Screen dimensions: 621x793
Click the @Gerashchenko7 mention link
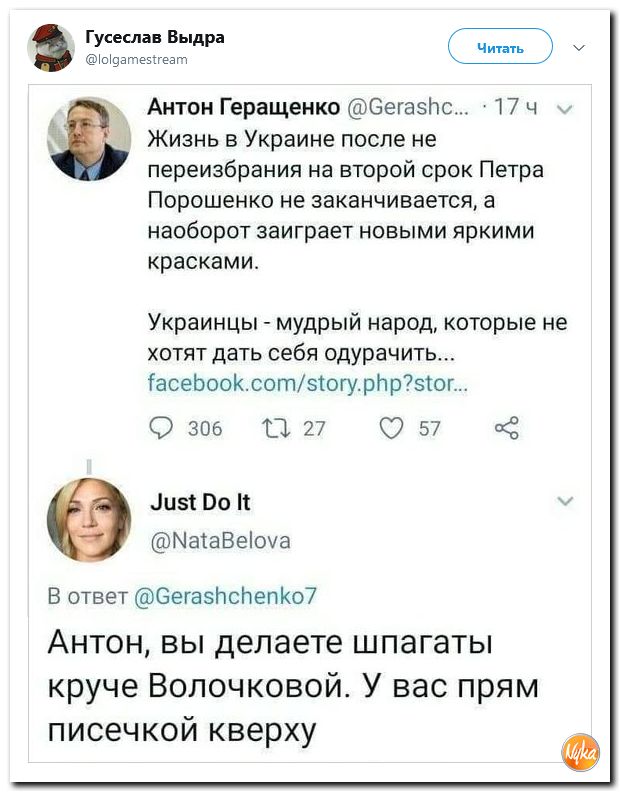(x=225, y=596)
